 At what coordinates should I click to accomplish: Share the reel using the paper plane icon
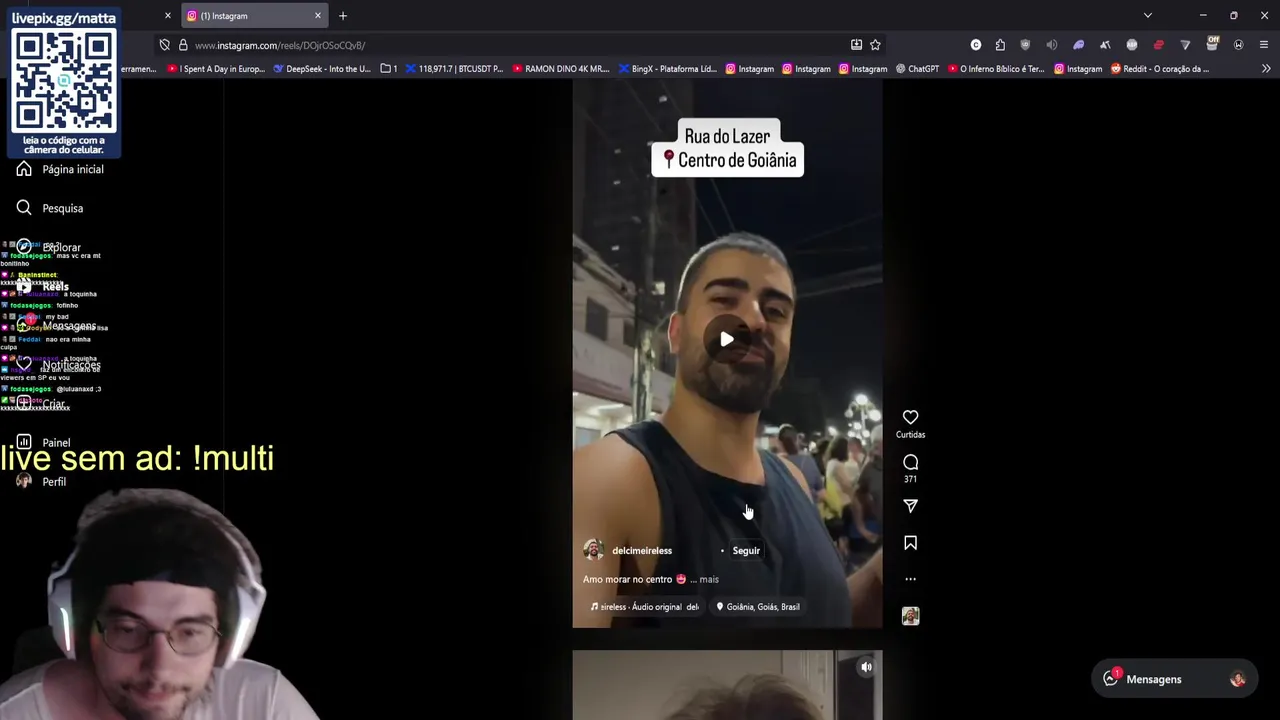[910, 506]
